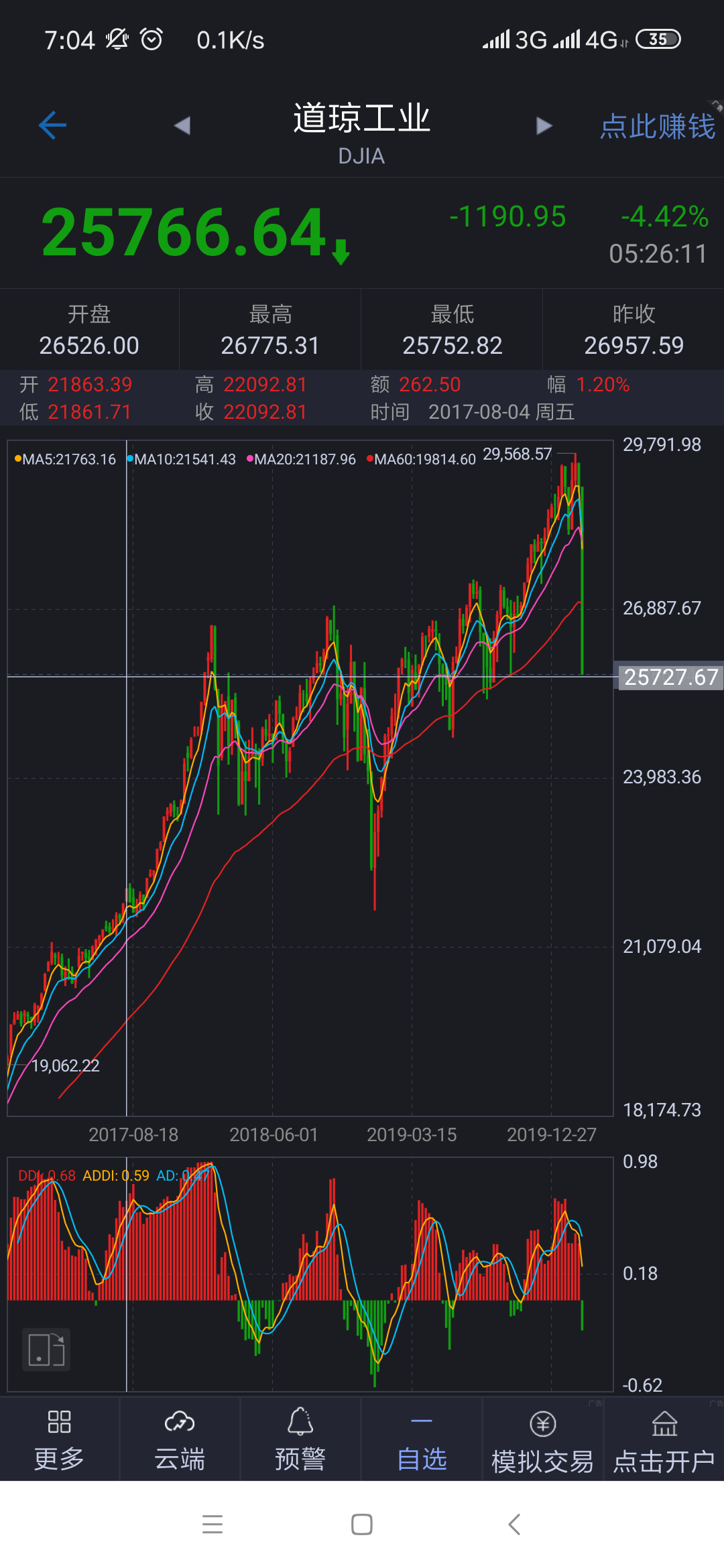The width and height of the screenshot is (724, 1568).
Task: Tap the 19,062.22 low marker
Action: [x=66, y=1065]
